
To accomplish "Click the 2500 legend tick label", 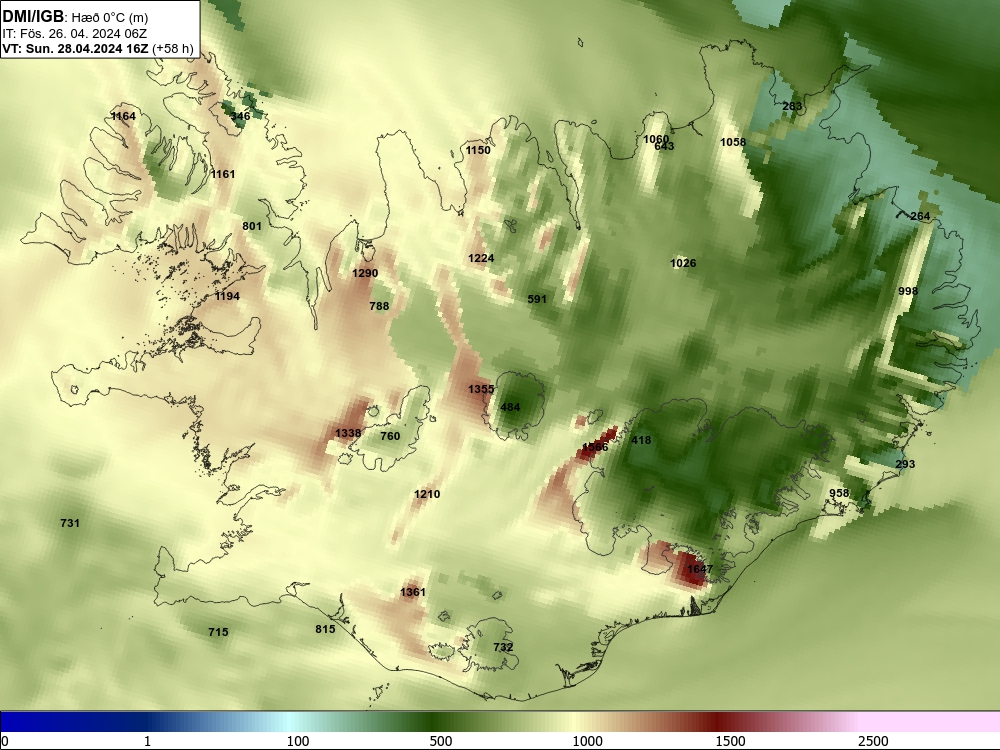I will point(873,741).
